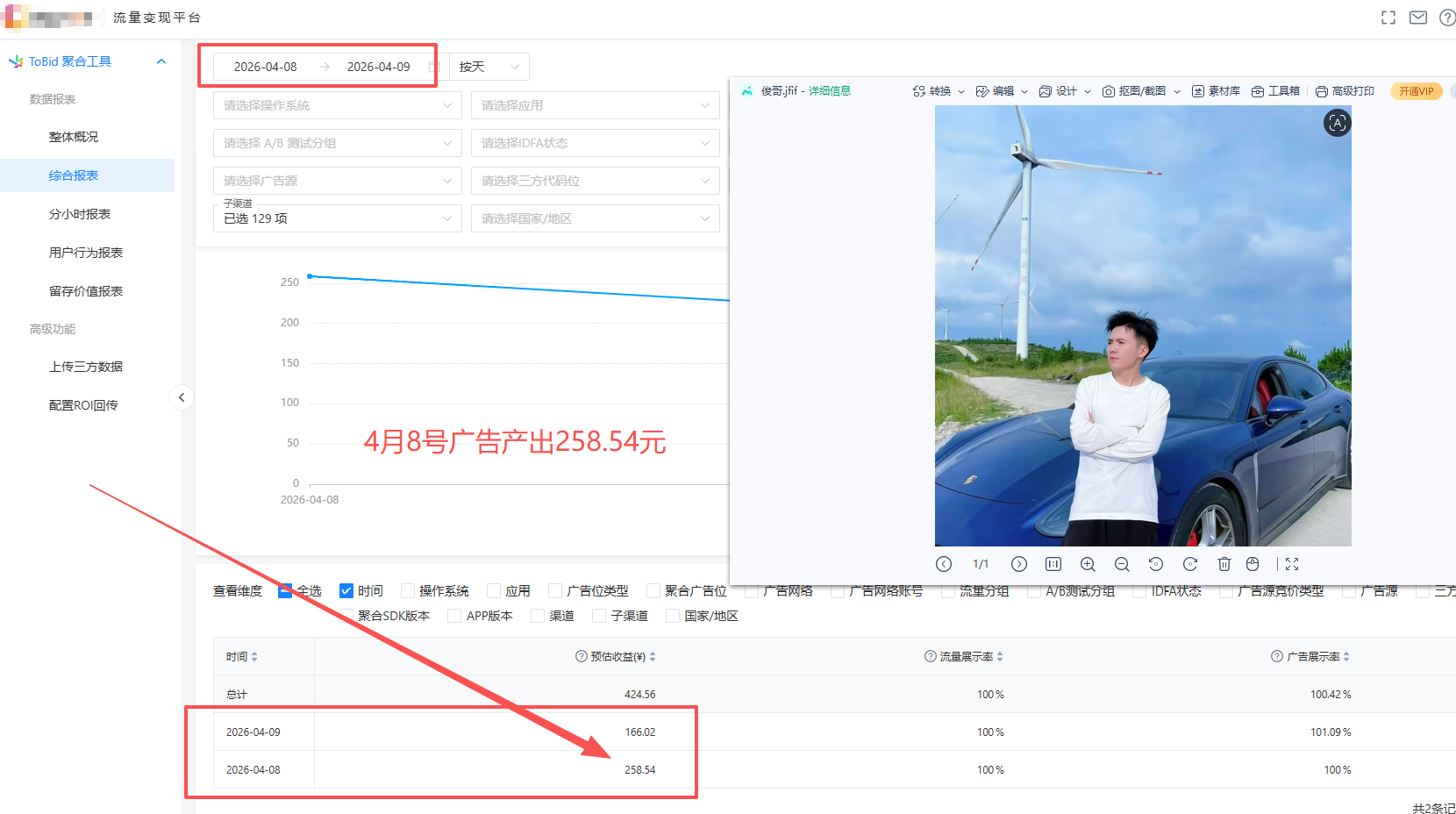Expand the 按天 granularity dropdown

point(489,67)
